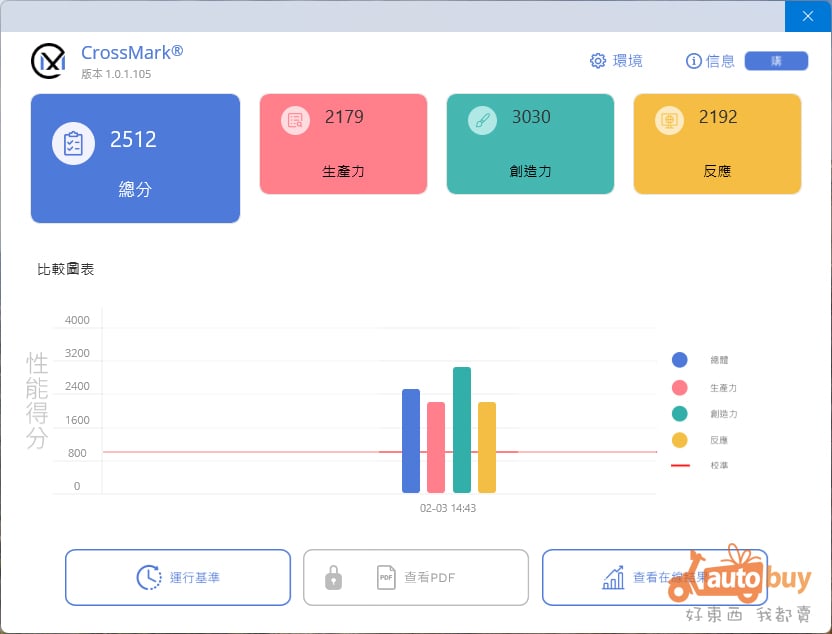Click the small blue button beside 信息
Viewport: 832px width, 634px height.
pyautogui.click(x=776, y=61)
